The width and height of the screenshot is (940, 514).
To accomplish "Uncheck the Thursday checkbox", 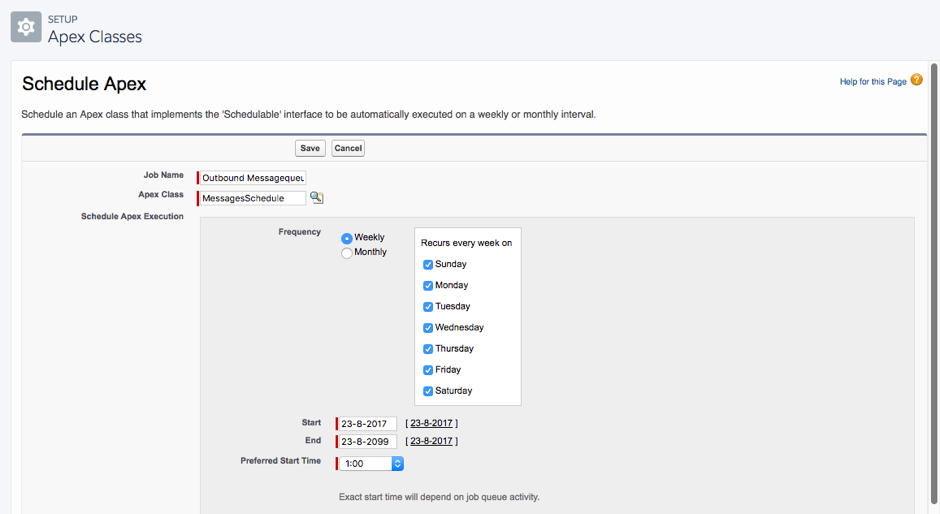I will 428,349.
